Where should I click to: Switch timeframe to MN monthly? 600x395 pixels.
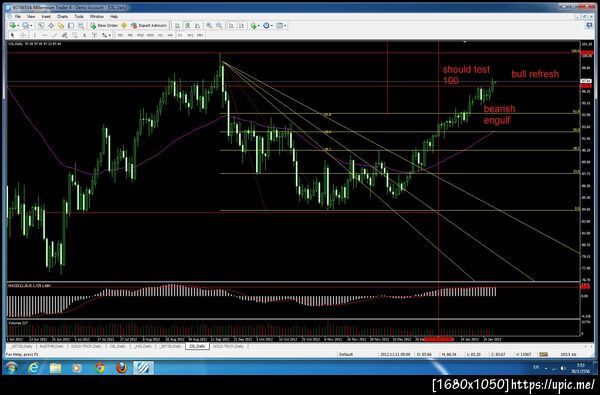[x=200, y=35]
